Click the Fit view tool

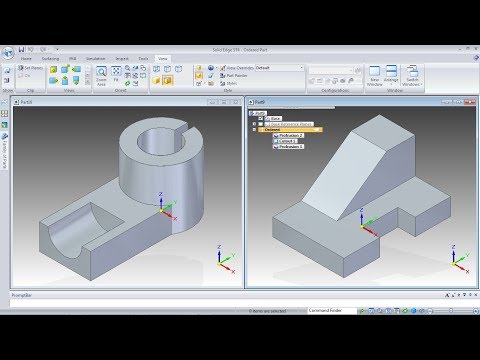coord(116,74)
